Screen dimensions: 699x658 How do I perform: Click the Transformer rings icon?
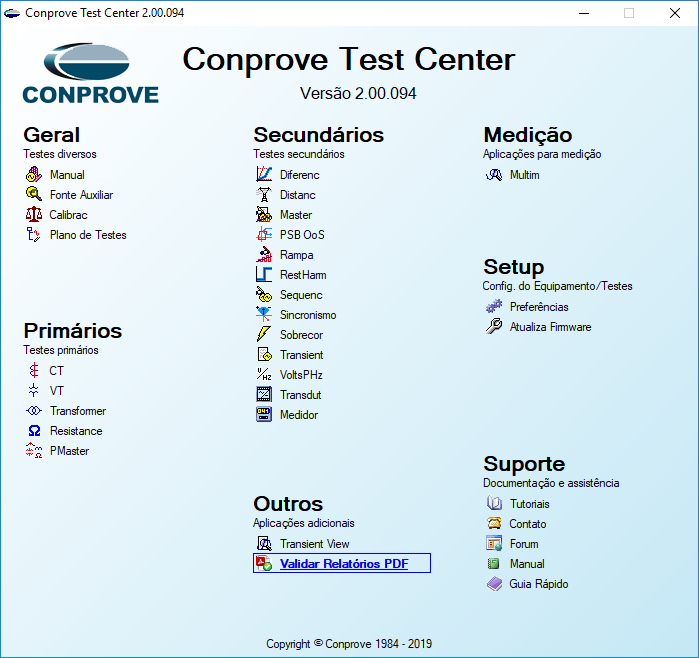click(x=34, y=411)
